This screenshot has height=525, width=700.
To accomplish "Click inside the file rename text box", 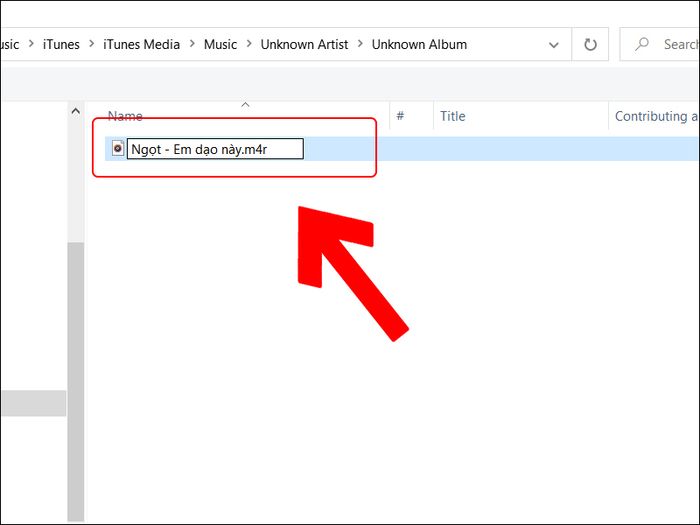I will coord(215,149).
